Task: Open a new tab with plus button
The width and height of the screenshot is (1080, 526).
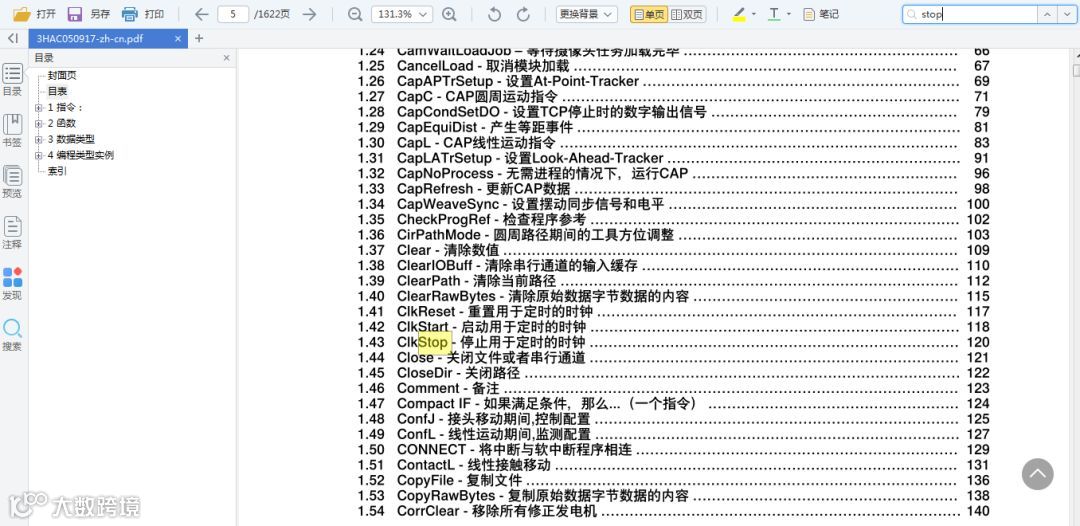Action: (x=199, y=39)
